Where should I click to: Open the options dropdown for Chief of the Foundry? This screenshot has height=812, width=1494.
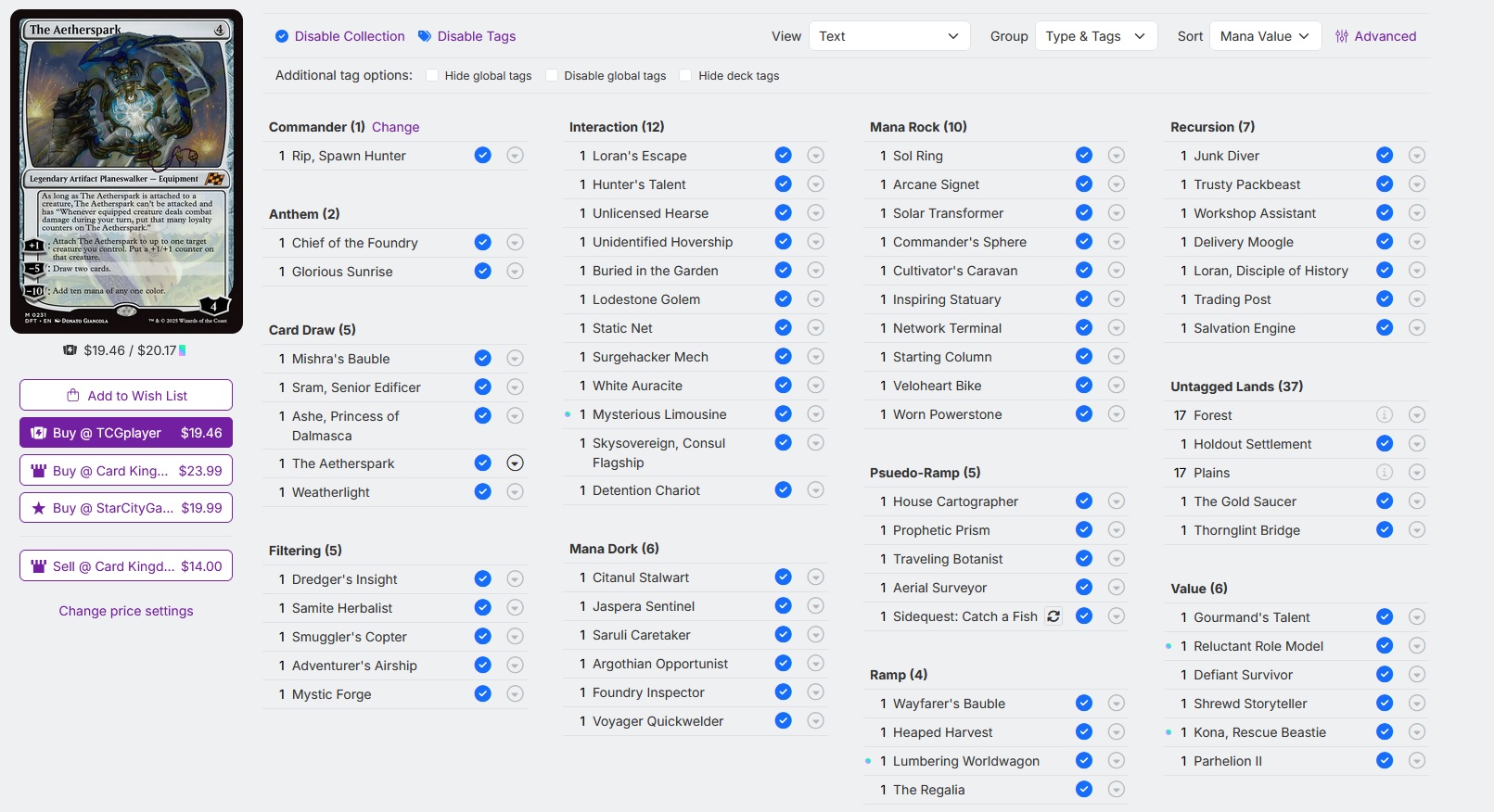click(516, 243)
